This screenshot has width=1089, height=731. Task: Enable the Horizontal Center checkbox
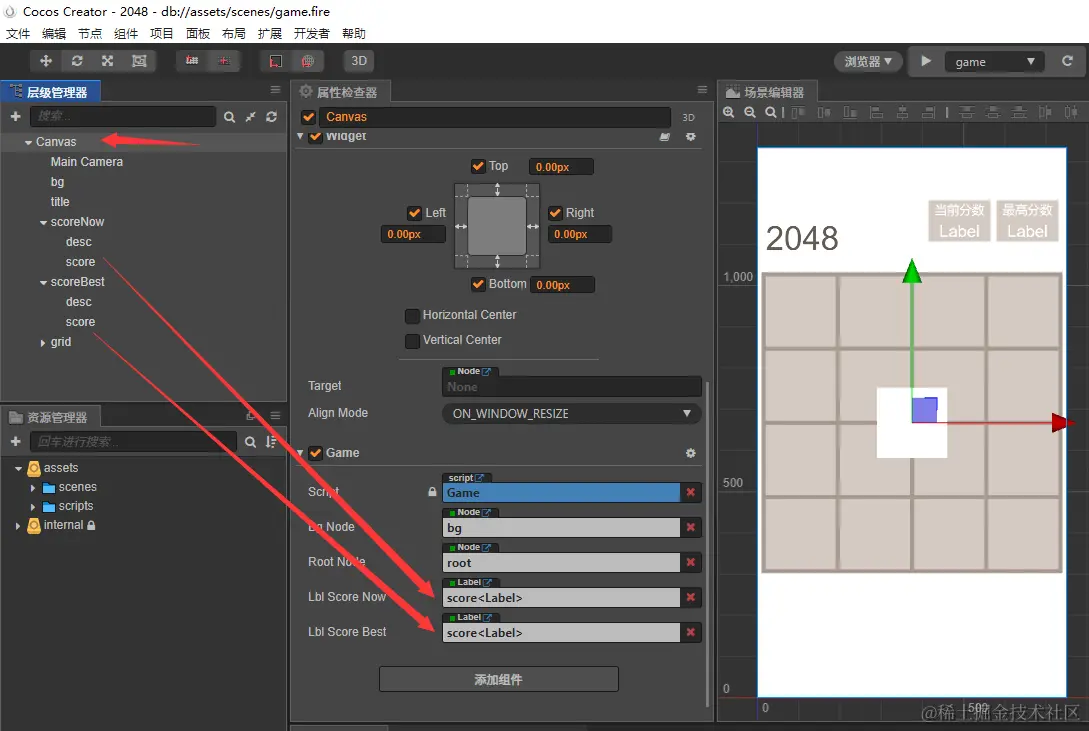[413, 316]
